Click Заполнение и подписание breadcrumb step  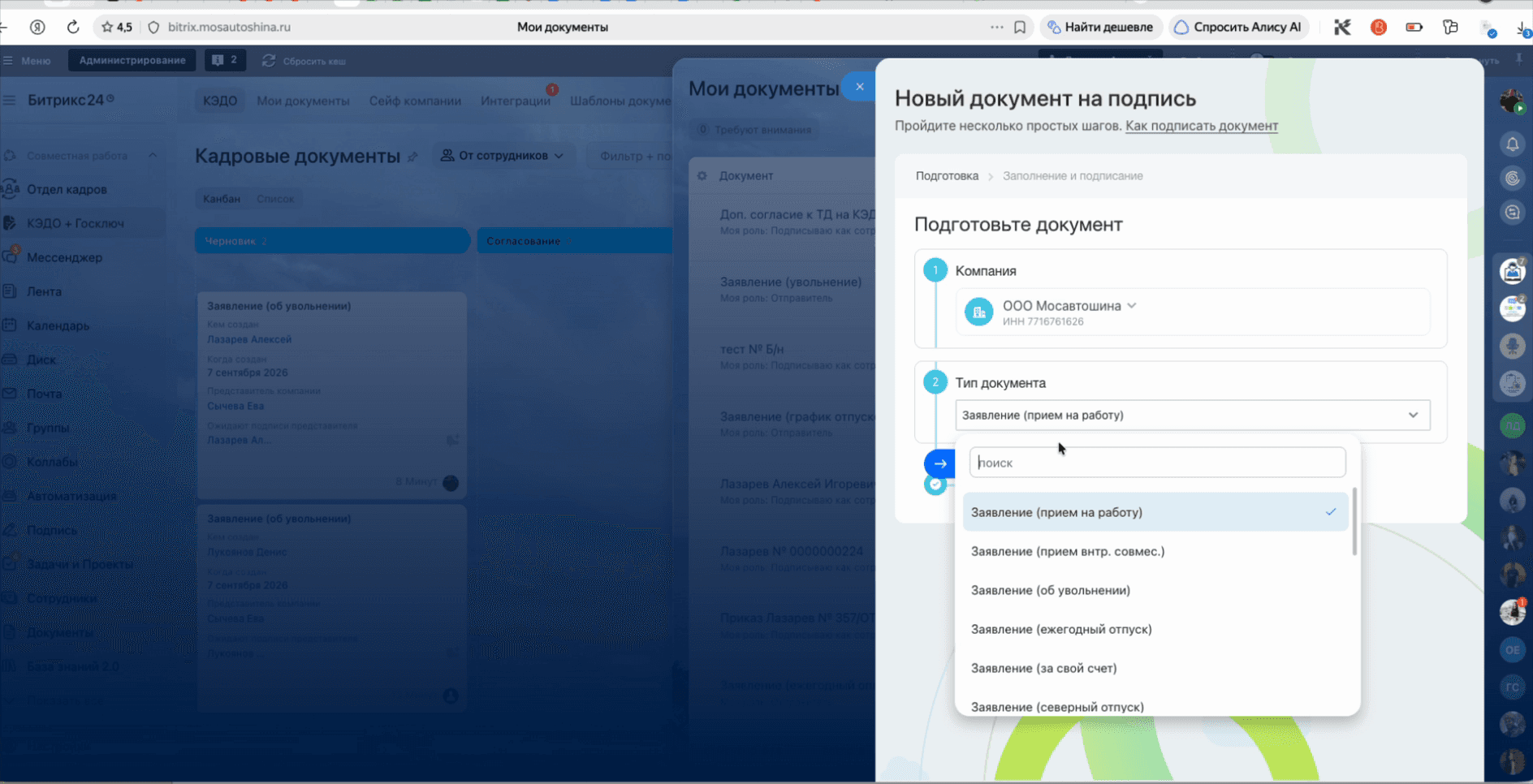tap(1072, 175)
